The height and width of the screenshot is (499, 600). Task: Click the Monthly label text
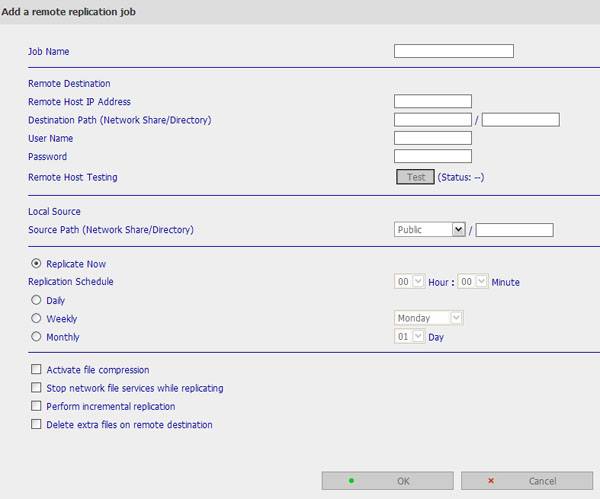pyautogui.click(x=63, y=337)
